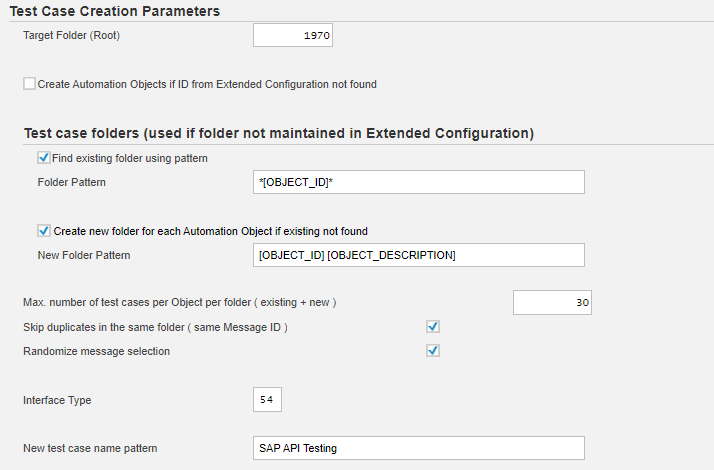
Task: Click the Randomize message selection label text
Action: pyautogui.click(x=96, y=351)
